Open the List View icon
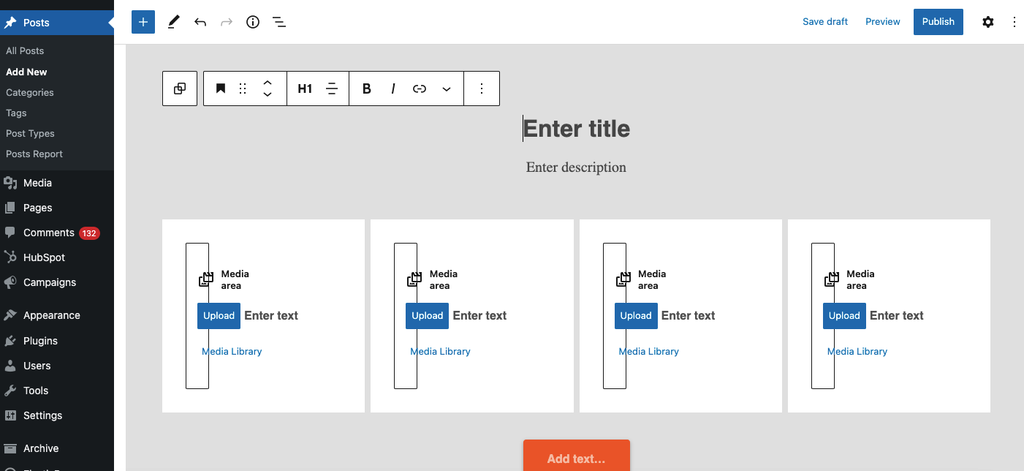 click(280, 22)
